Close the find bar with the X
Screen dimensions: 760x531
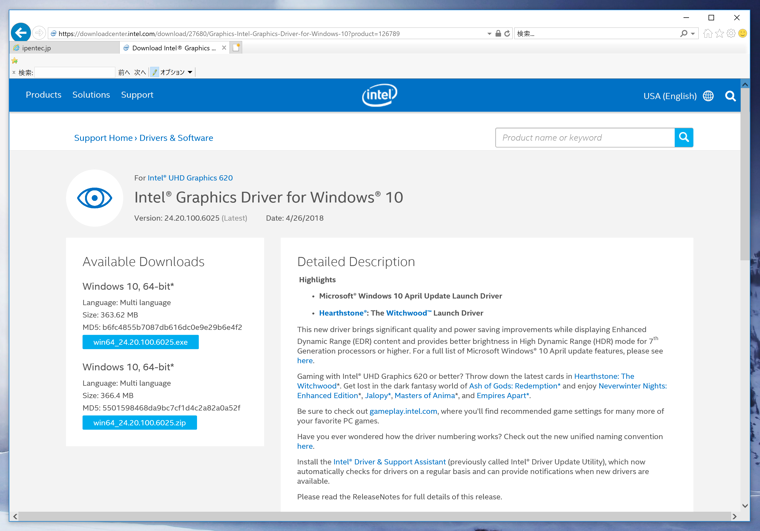point(14,72)
